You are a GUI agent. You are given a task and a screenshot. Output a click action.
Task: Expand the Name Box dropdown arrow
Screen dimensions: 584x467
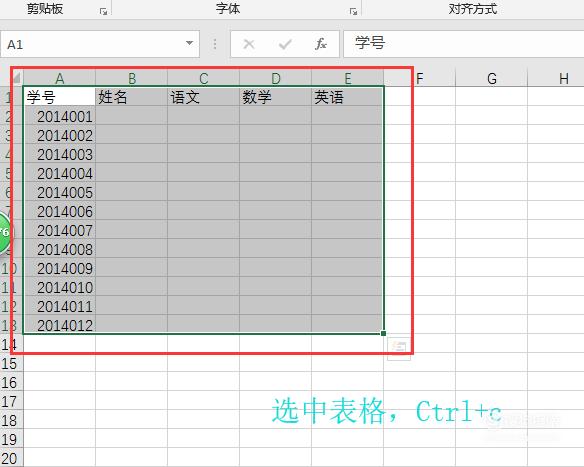point(190,44)
